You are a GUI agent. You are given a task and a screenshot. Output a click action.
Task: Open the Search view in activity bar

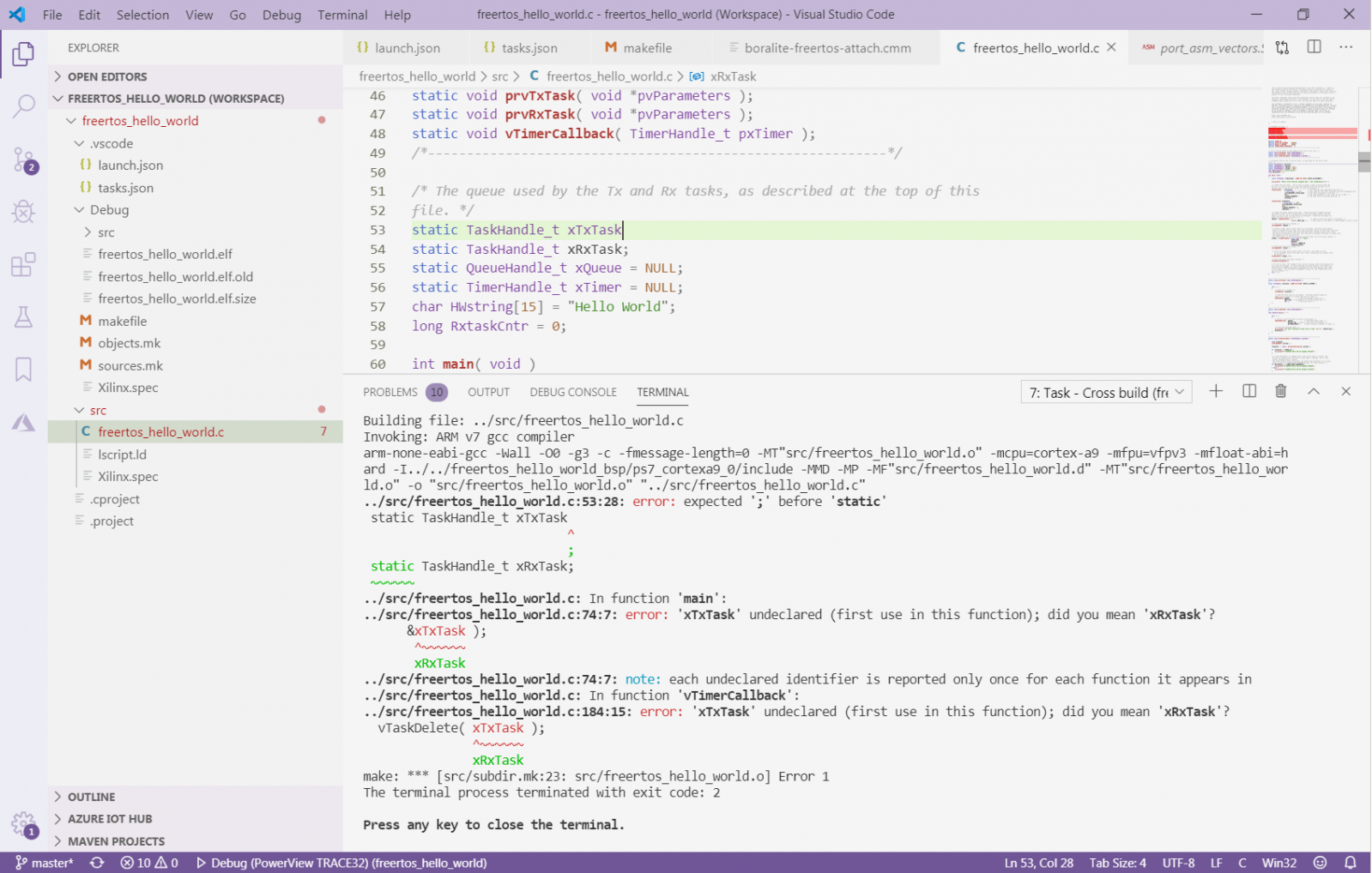tap(23, 106)
